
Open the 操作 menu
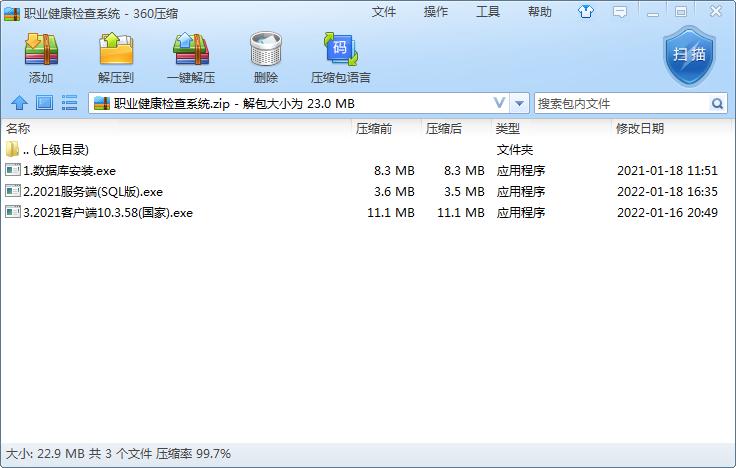click(436, 12)
